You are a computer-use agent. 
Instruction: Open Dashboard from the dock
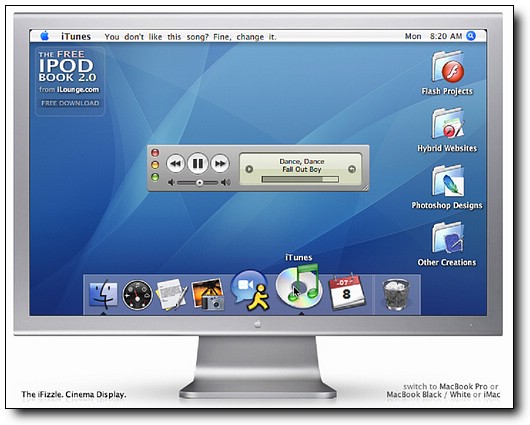(137, 295)
